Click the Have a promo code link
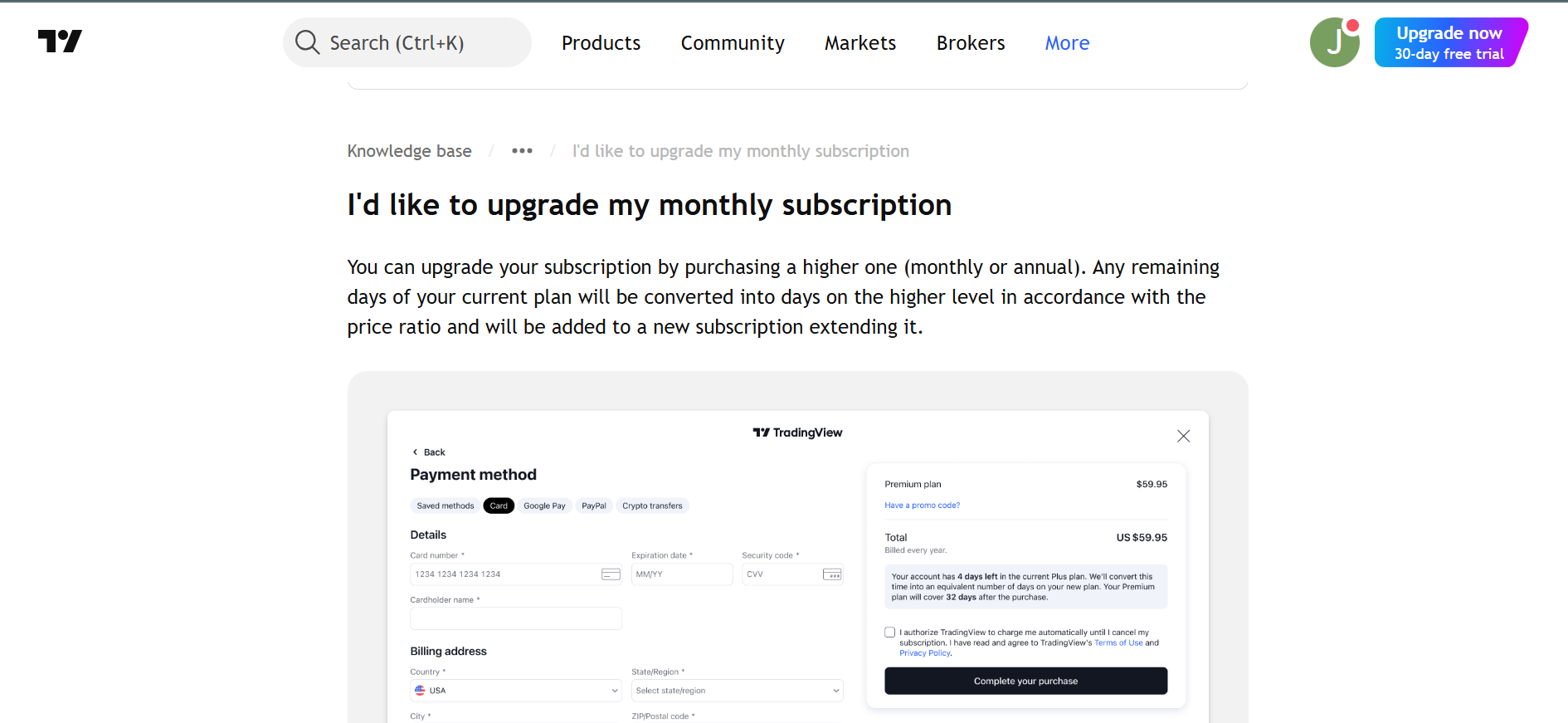Viewport: 1568px width, 723px height. pos(922,506)
